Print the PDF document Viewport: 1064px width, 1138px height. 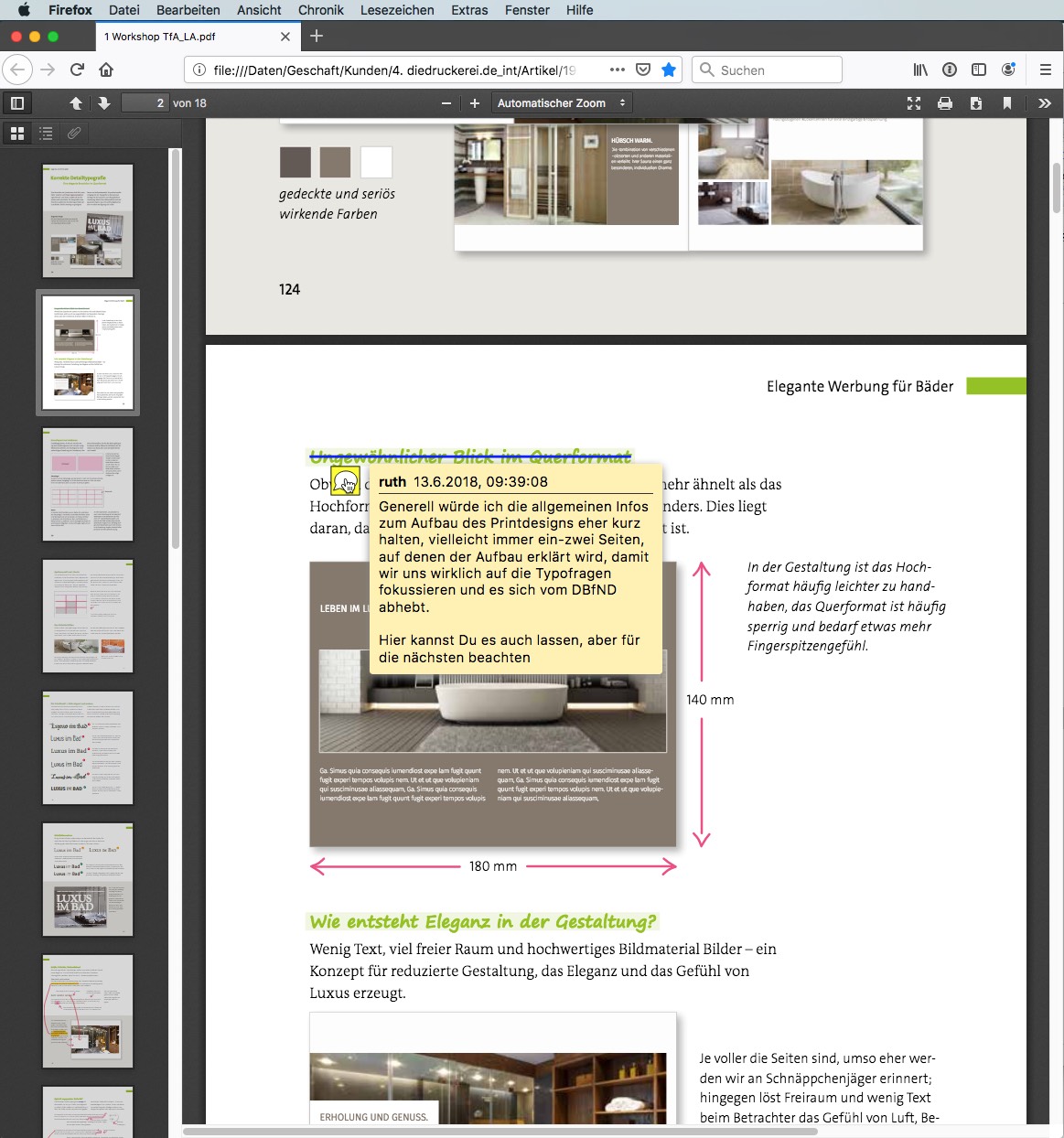pos(945,103)
